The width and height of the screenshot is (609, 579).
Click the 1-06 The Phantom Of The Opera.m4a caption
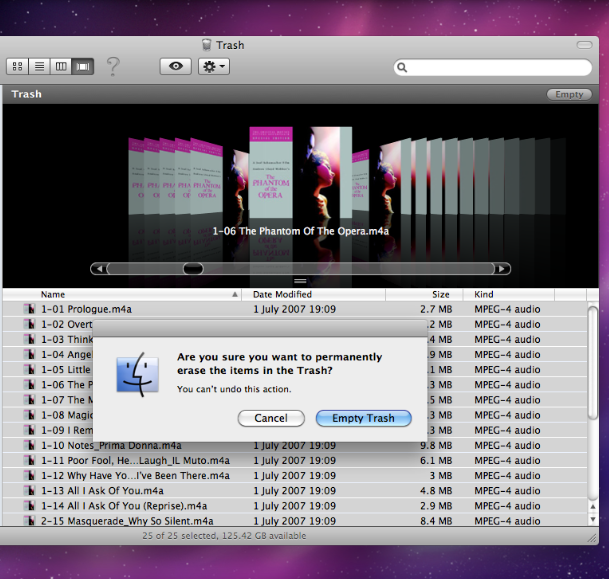tap(300, 231)
